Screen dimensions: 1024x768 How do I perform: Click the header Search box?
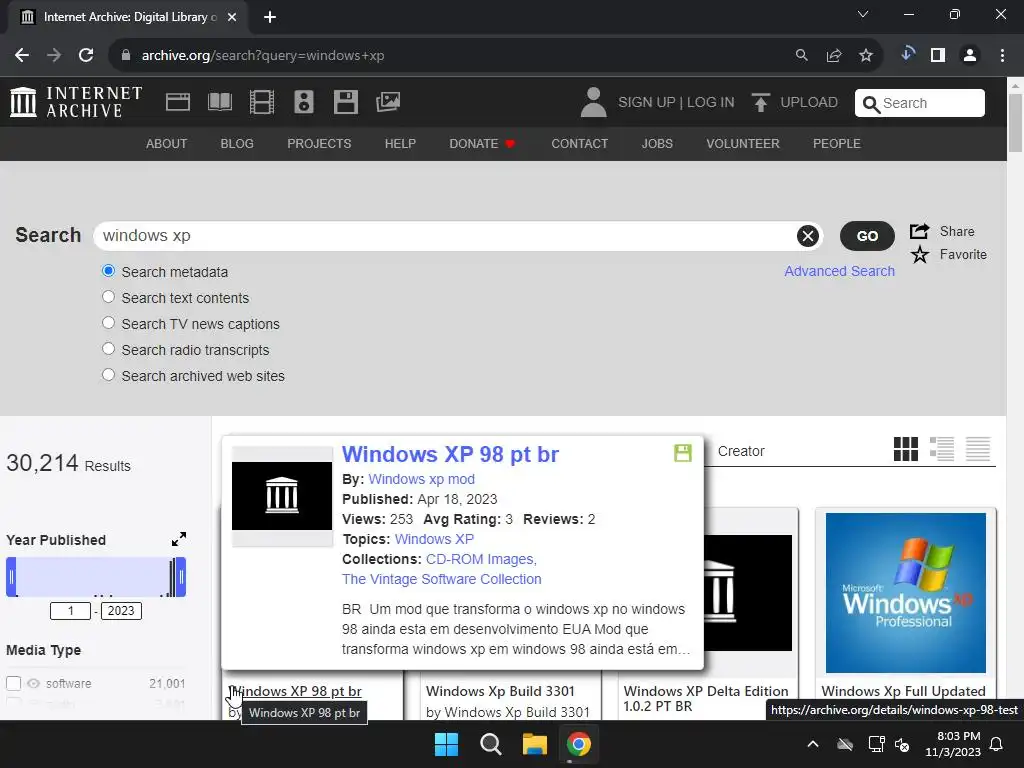click(x=920, y=103)
